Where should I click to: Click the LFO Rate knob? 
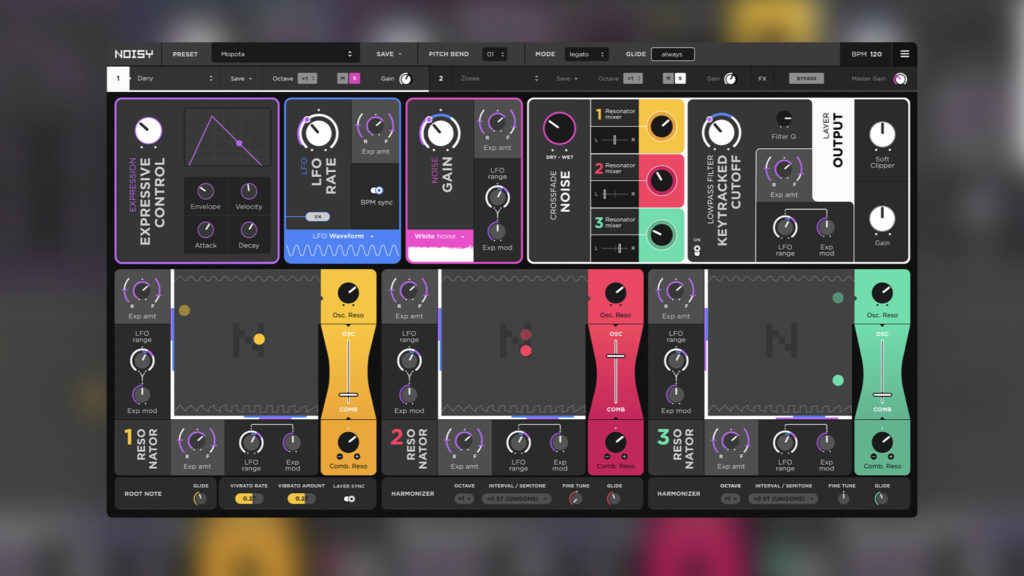click(x=318, y=132)
